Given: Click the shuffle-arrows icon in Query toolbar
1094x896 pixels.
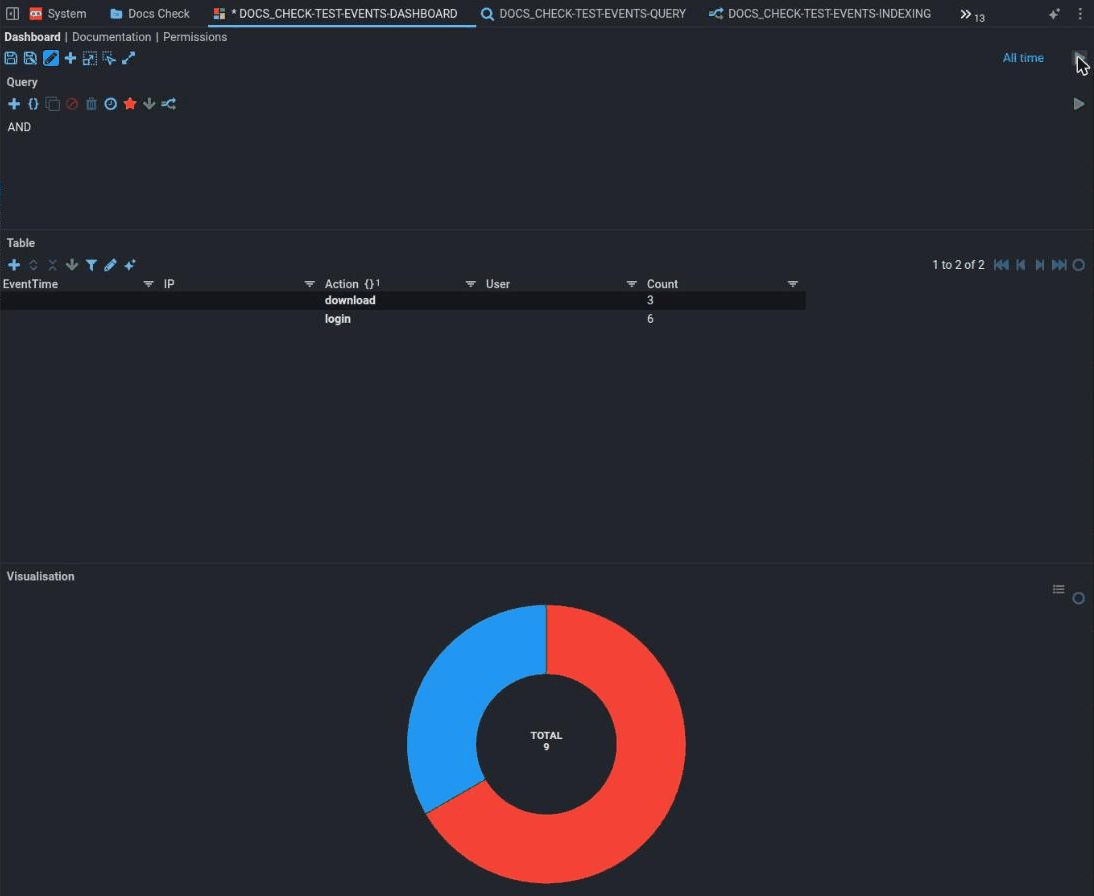Looking at the screenshot, I should coord(169,104).
